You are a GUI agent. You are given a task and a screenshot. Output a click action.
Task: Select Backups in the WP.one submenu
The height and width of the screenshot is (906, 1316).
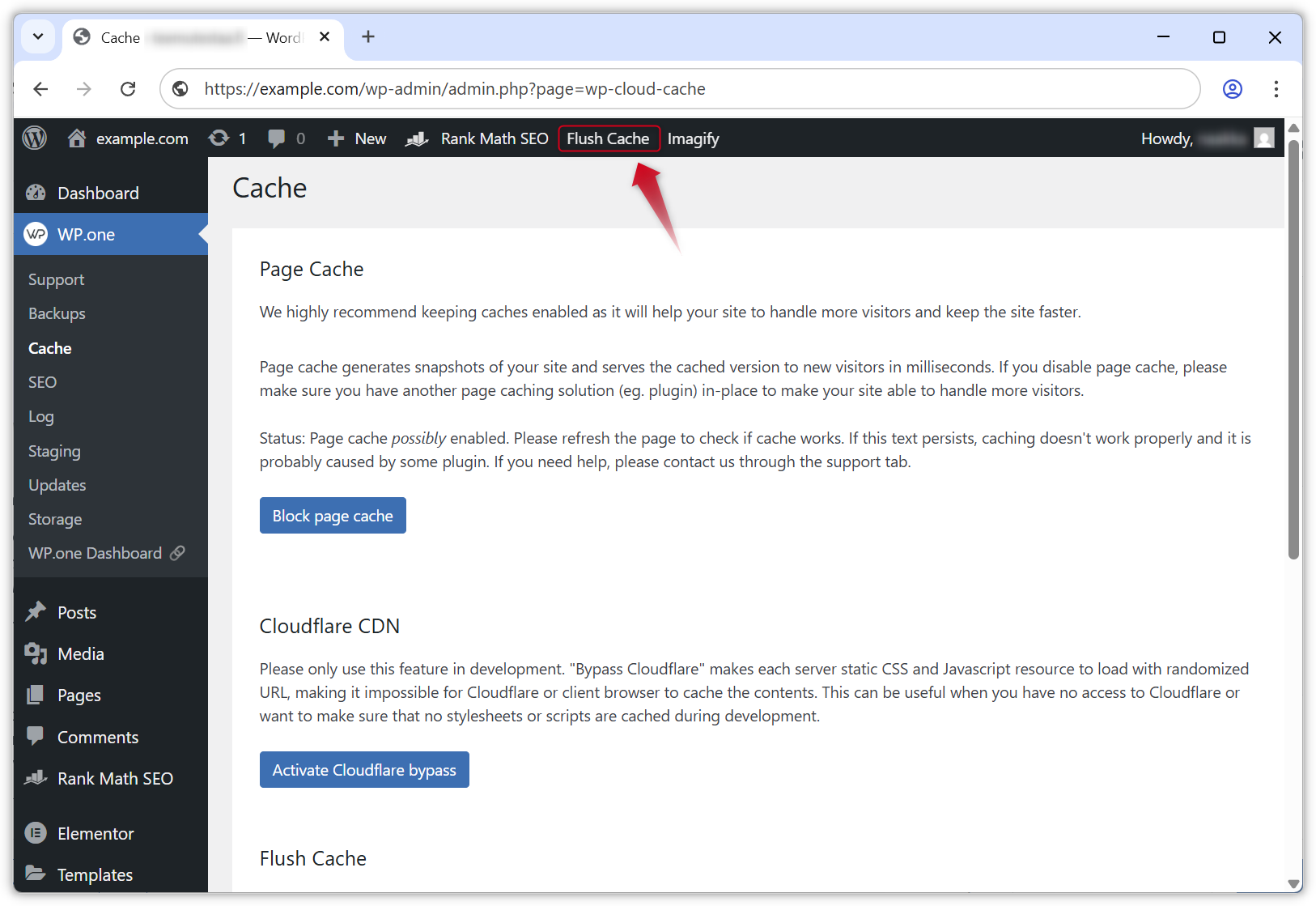pos(57,313)
